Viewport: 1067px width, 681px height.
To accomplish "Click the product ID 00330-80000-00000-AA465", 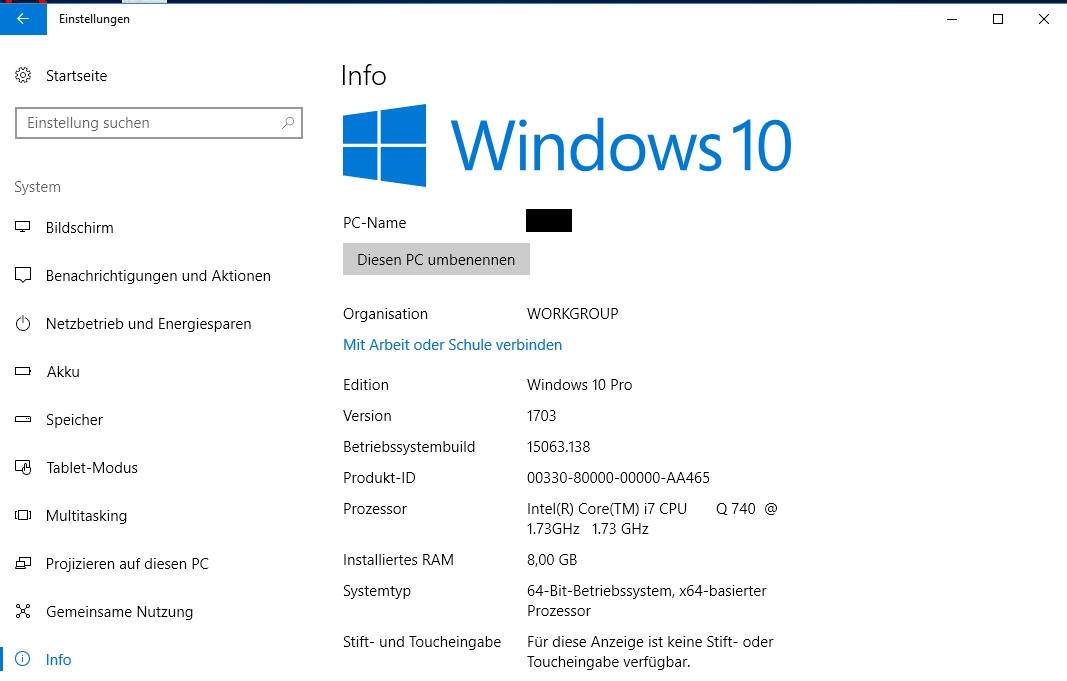I will 618,478.
